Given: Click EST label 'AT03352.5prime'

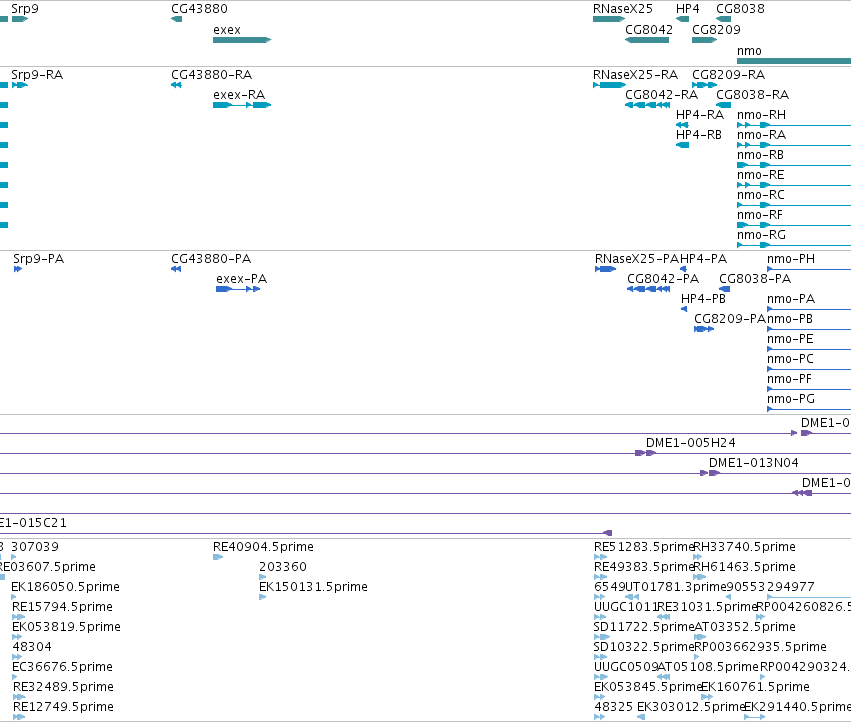Looking at the screenshot, I should [745, 628].
